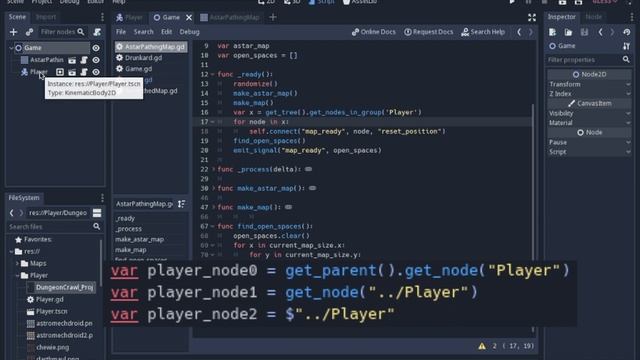Unfold the make_astar_map function
Viewport: 640px width, 360px height.
(x=213, y=188)
